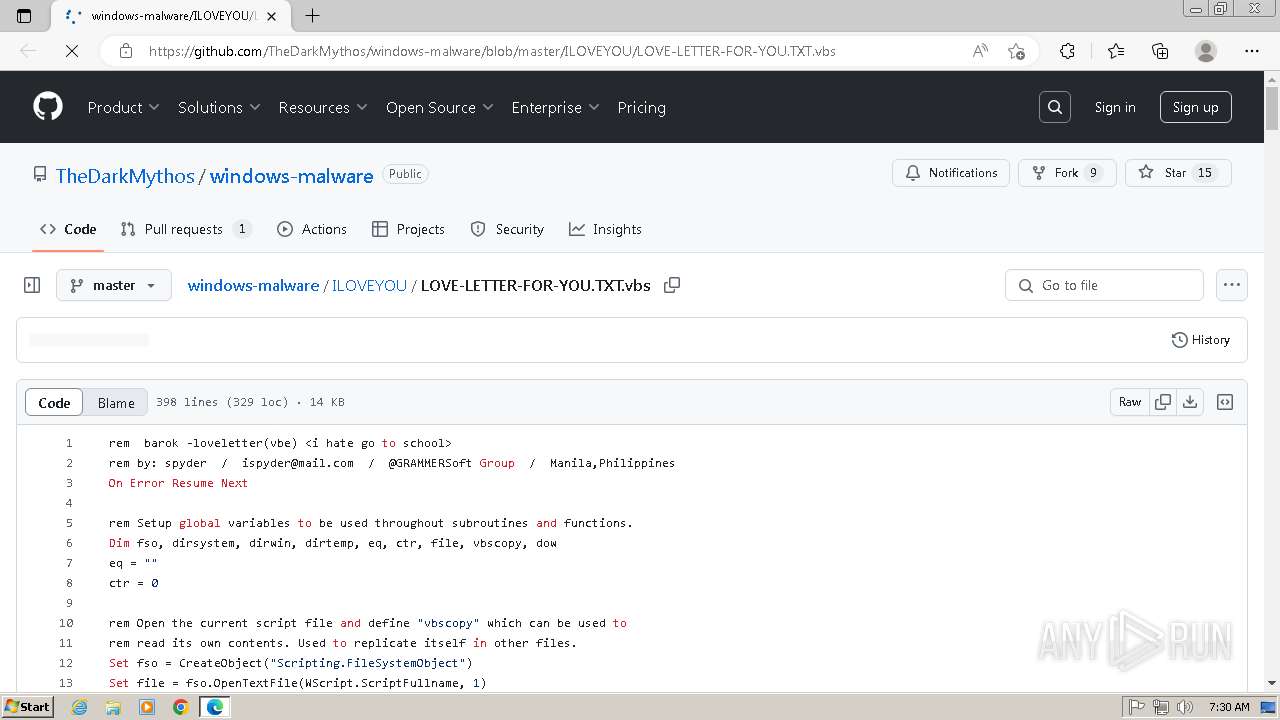This screenshot has height=720, width=1280.
Task: View site information lock icon
Action: click(126, 51)
